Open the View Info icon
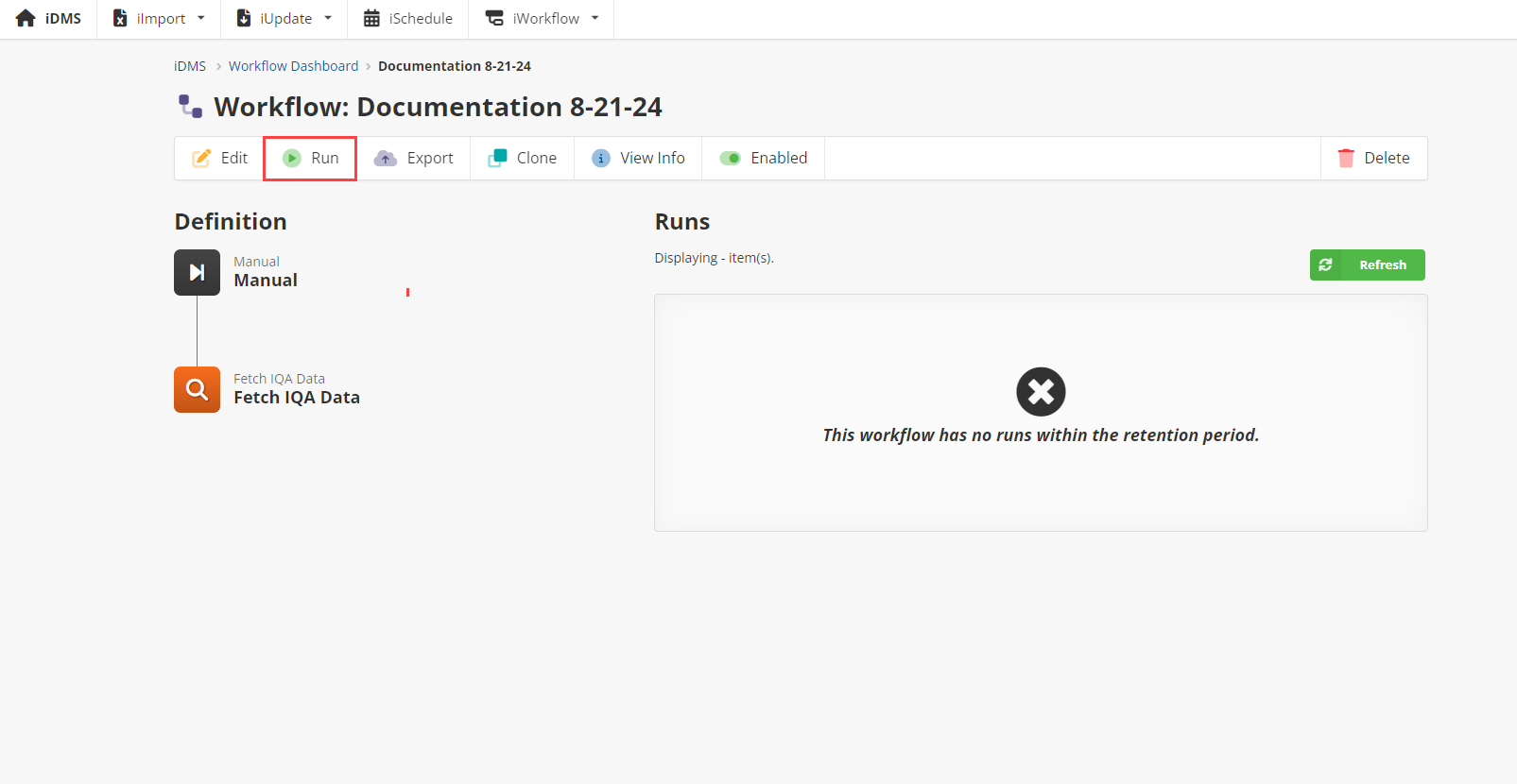The image size is (1517, 784). coord(601,158)
